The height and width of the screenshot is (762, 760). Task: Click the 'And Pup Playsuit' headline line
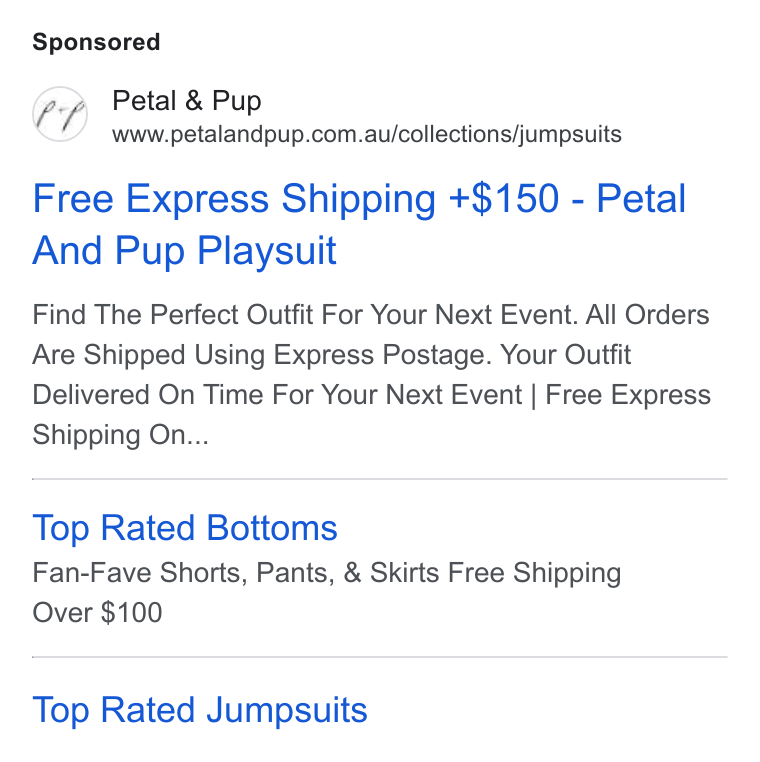point(184,250)
